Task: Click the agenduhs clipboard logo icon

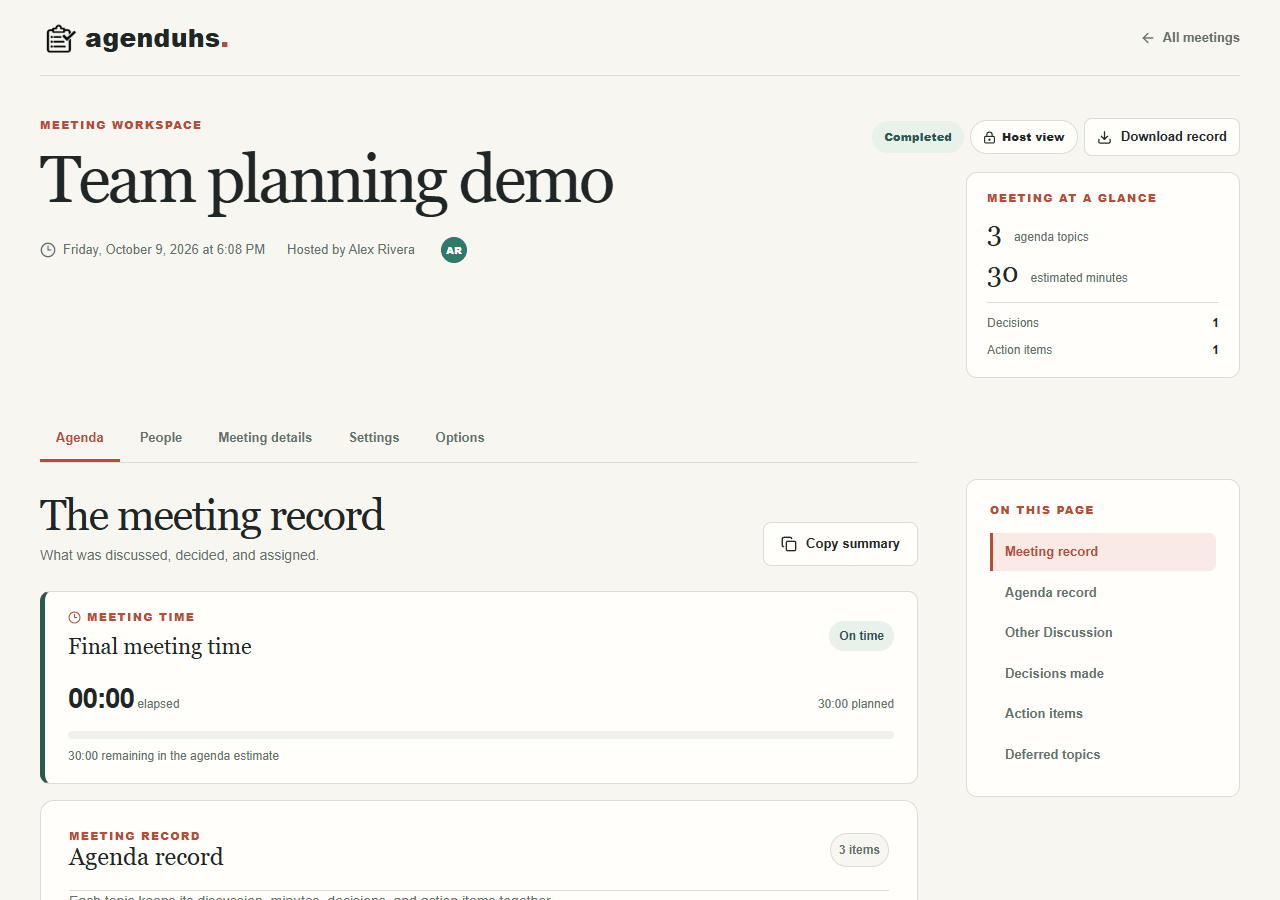Action: (61, 39)
